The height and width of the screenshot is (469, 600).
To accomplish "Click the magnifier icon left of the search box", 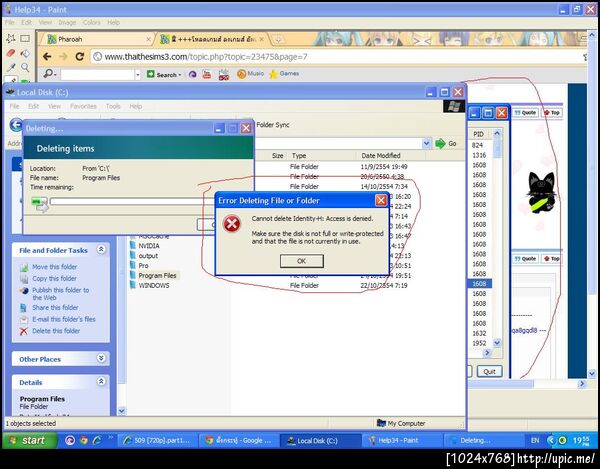I will click(50, 74).
